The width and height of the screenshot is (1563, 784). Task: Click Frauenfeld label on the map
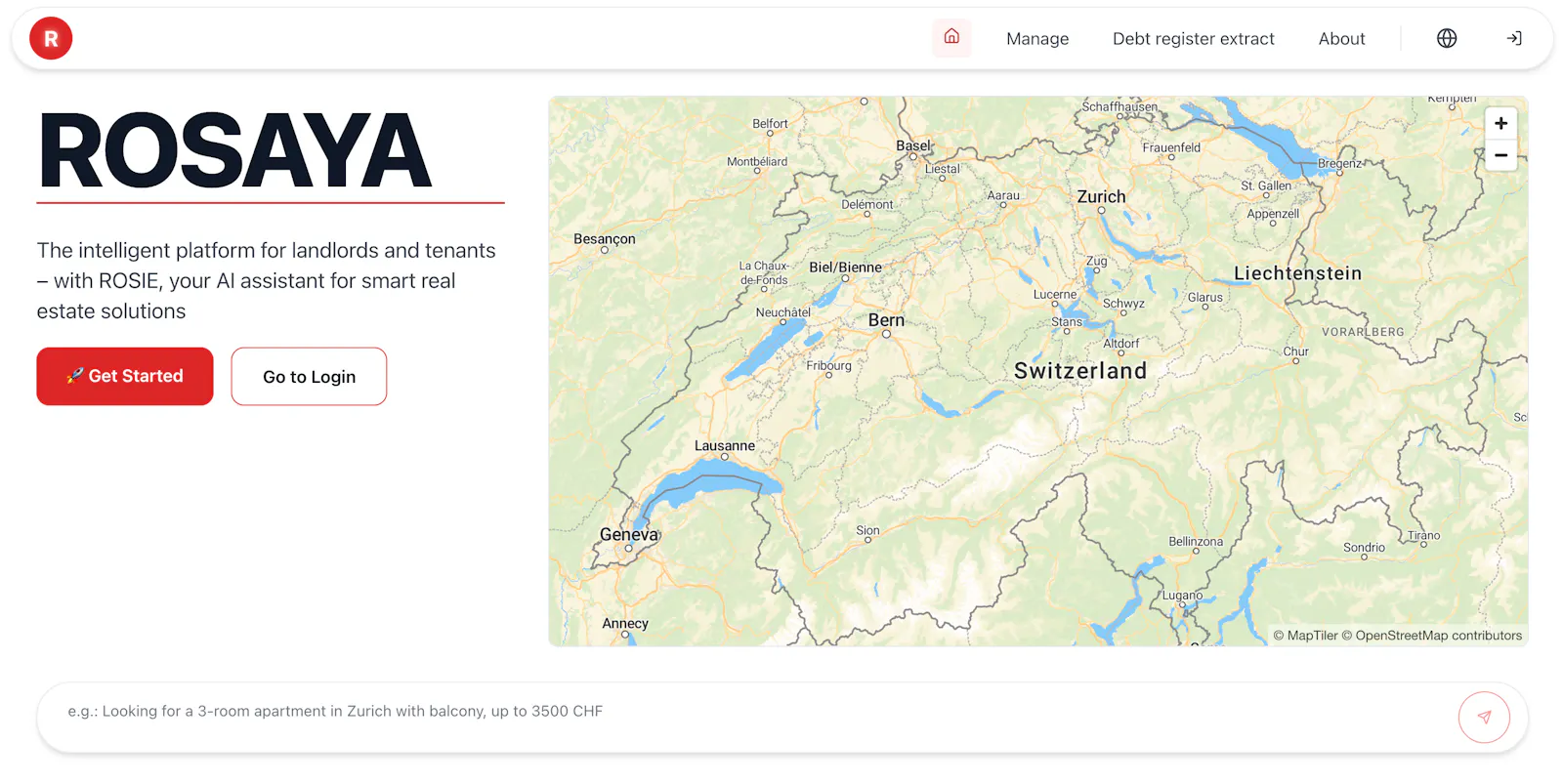click(1171, 147)
